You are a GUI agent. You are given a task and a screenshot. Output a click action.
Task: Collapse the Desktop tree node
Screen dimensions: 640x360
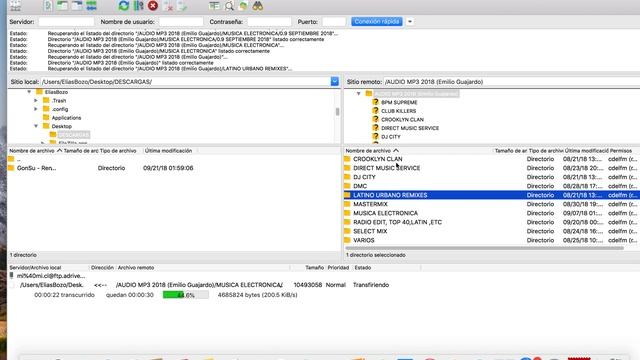point(36,126)
